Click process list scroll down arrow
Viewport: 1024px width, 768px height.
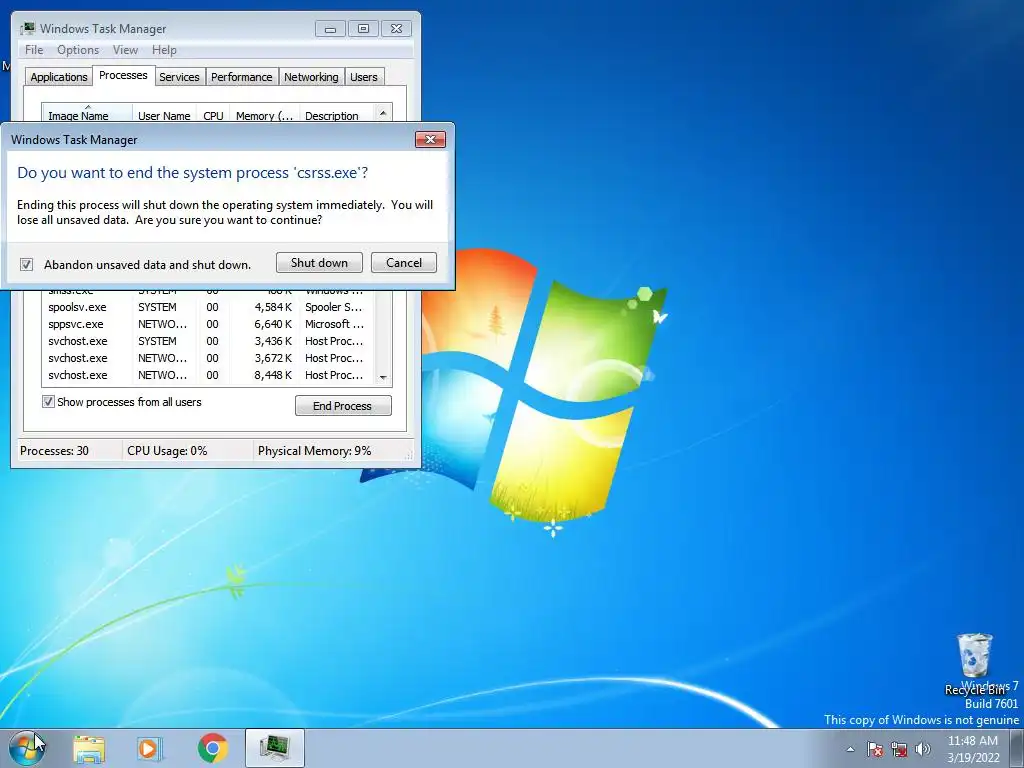coord(383,377)
